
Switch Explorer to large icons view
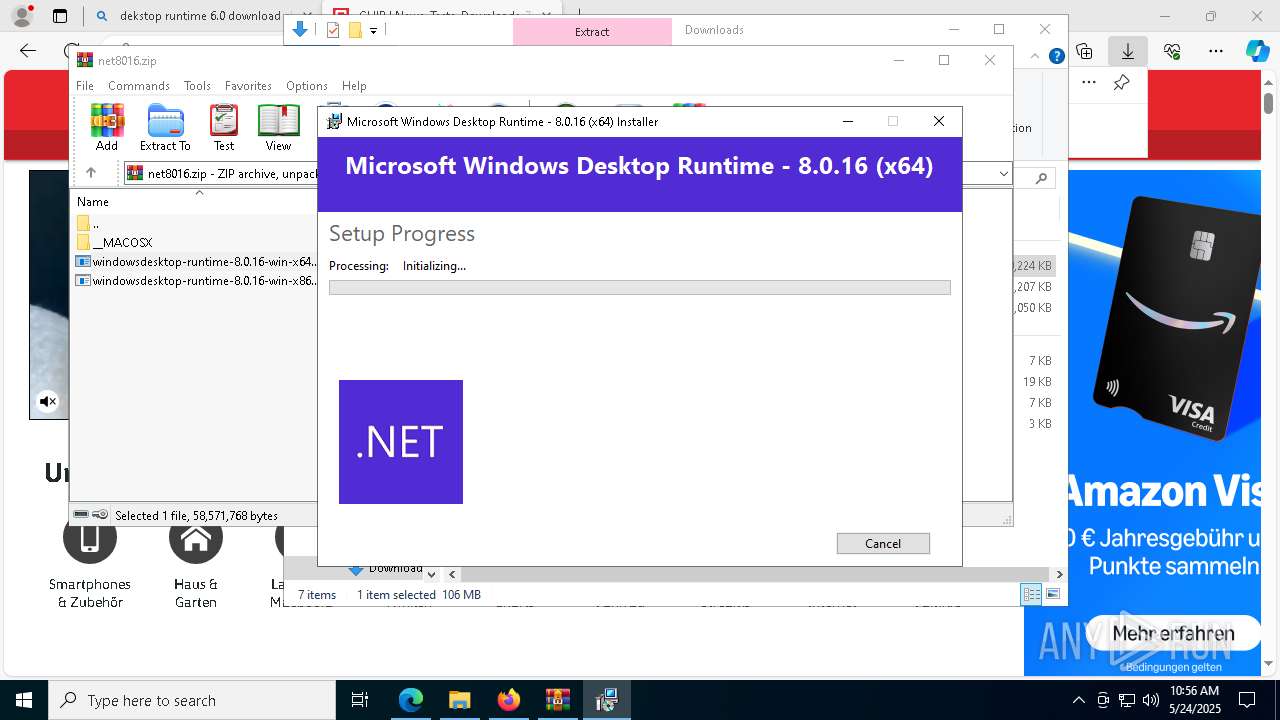(x=1053, y=594)
